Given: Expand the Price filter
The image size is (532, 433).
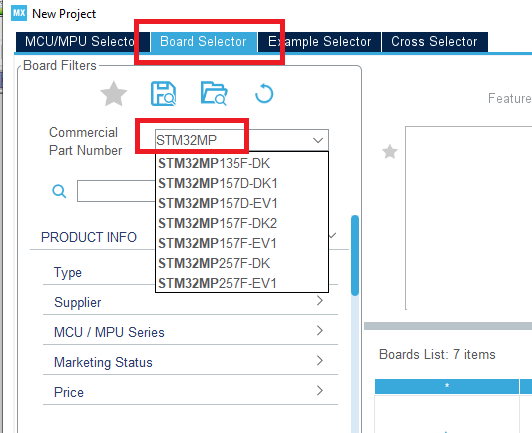Looking at the screenshot, I should (x=190, y=392).
